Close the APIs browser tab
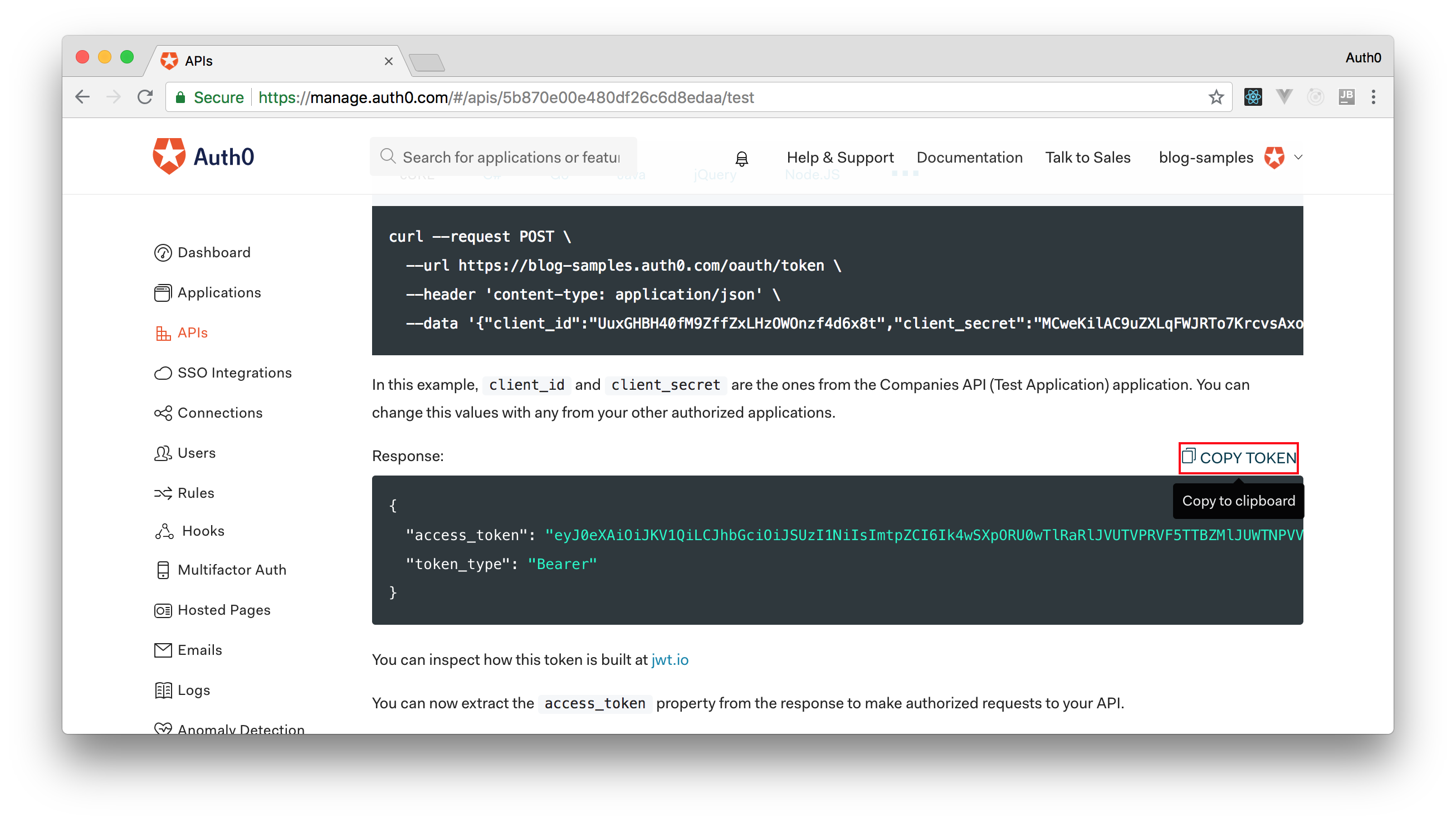The height and width of the screenshot is (823, 1456). point(388,61)
